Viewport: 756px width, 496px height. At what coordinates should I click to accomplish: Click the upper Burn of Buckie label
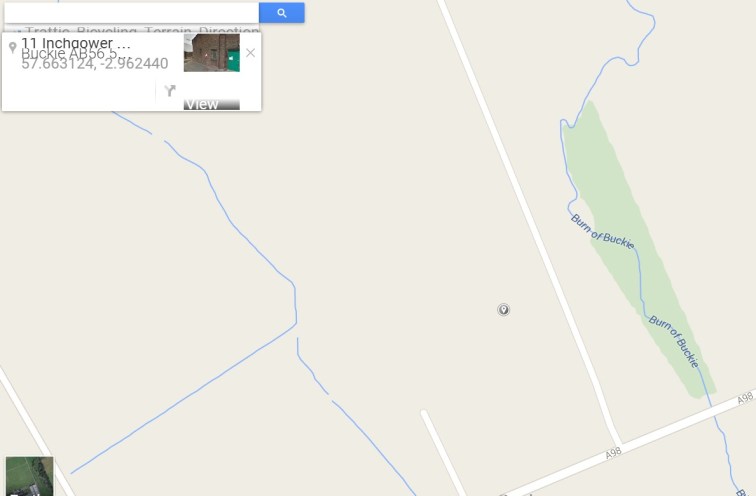coord(602,231)
